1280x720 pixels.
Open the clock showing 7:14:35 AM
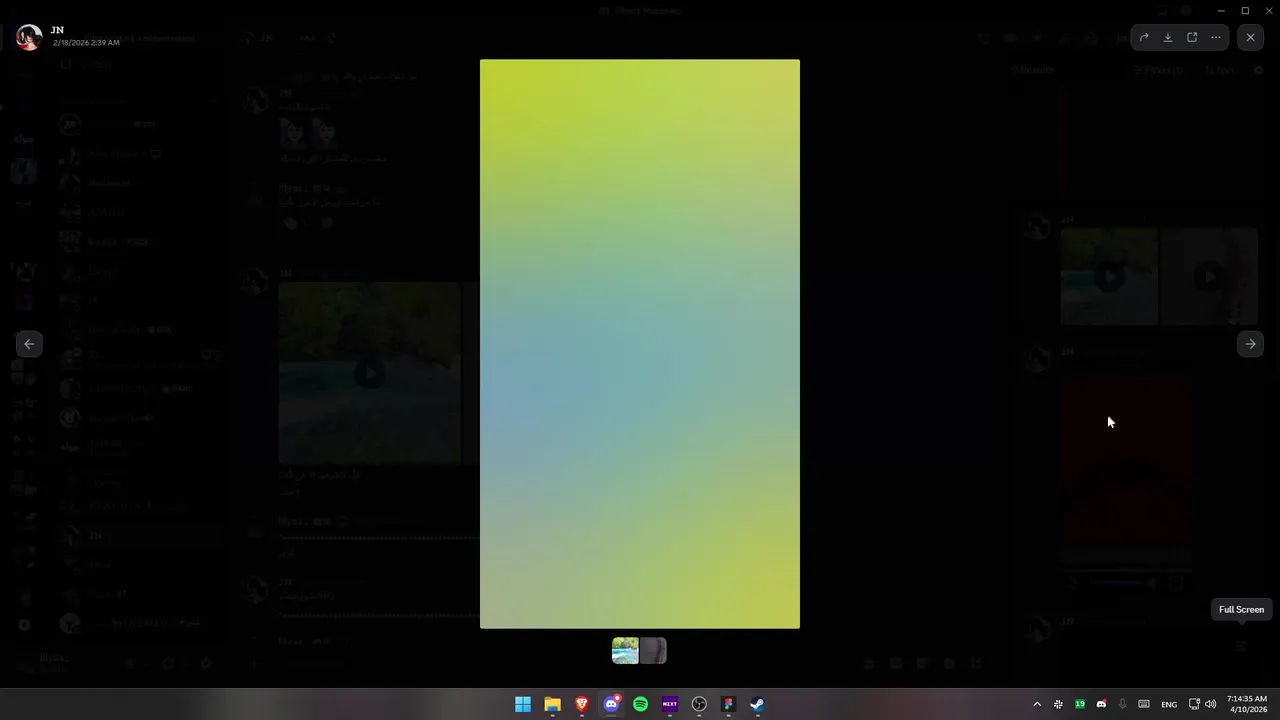coord(1248,704)
